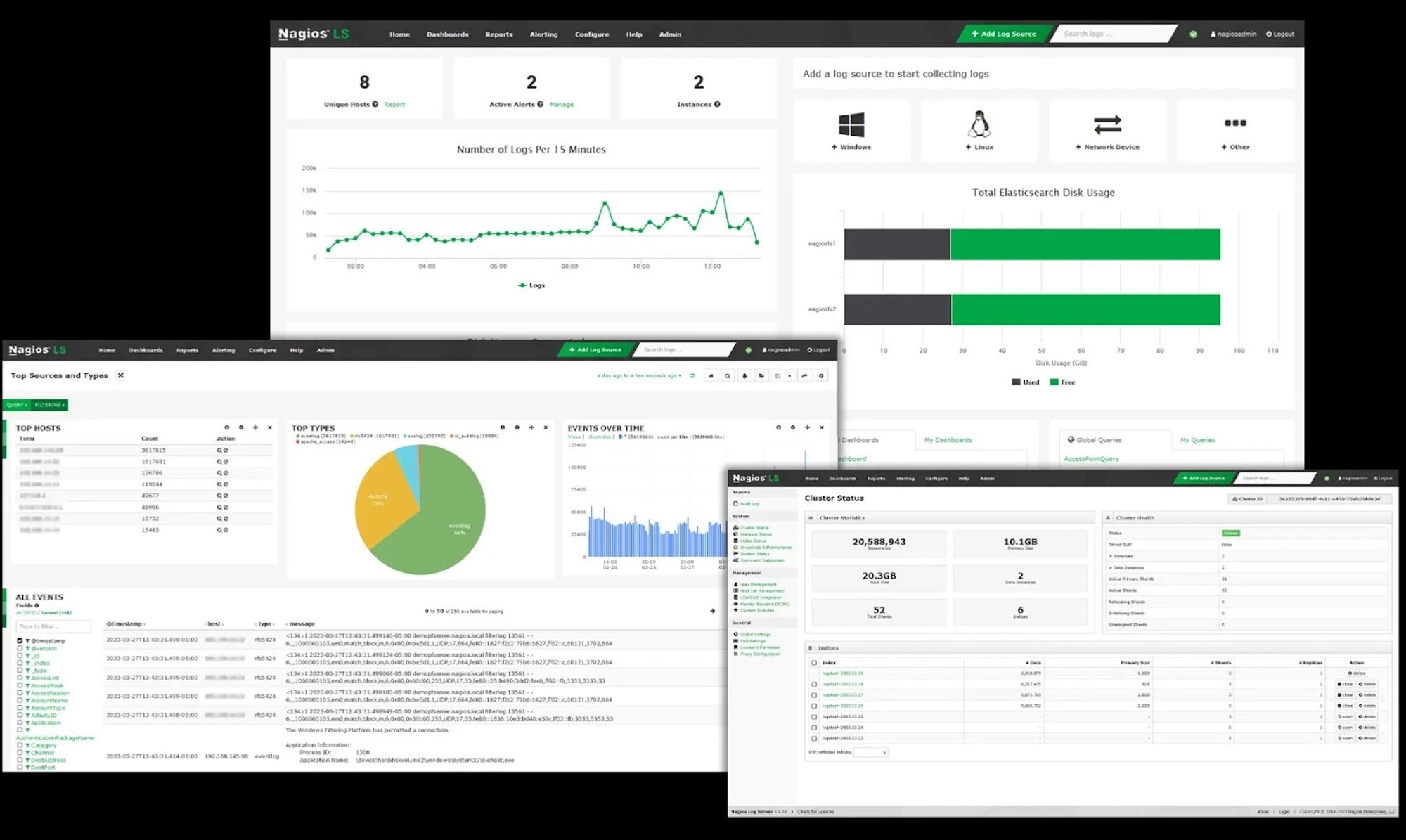The height and width of the screenshot is (840, 1406).
Task: Check the @version field checkbox
Action: (20, 648)
